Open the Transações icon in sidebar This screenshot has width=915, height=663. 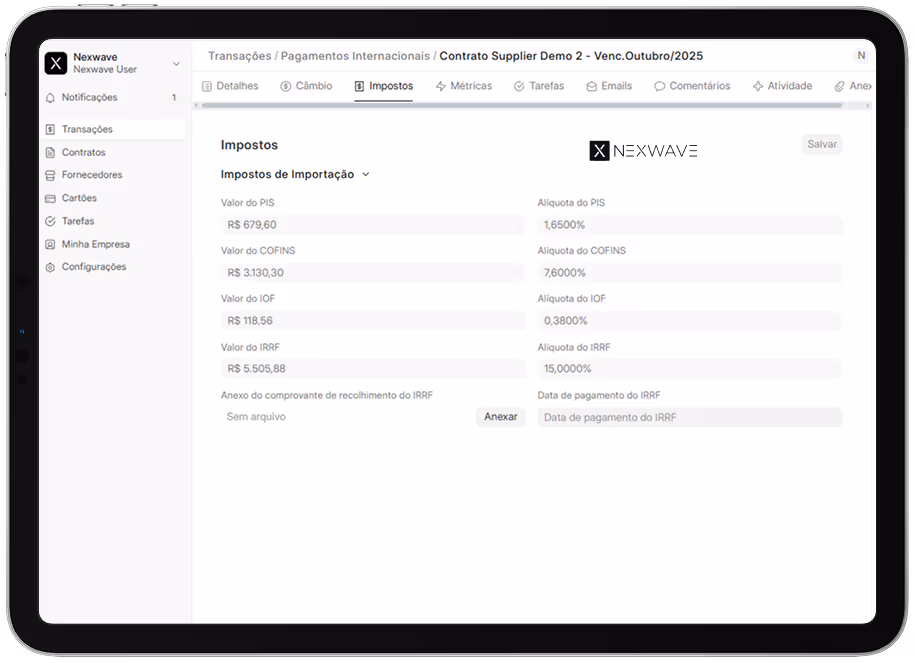(51, 129)
